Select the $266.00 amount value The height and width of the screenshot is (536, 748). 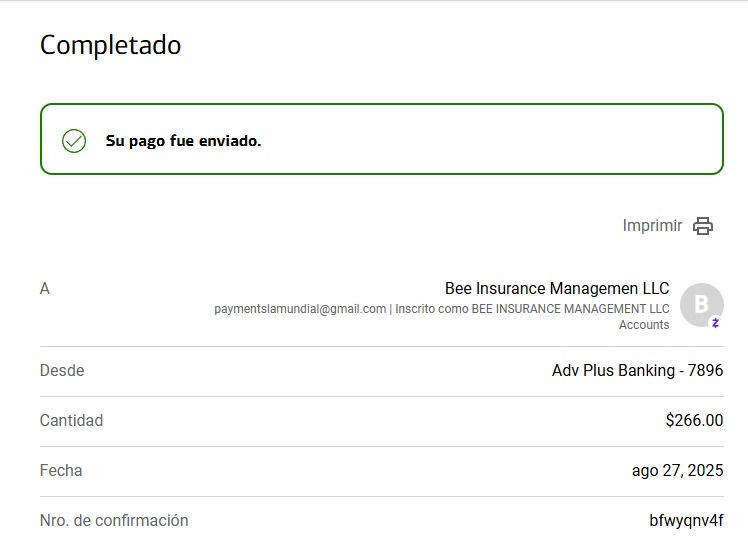(694, 421)
